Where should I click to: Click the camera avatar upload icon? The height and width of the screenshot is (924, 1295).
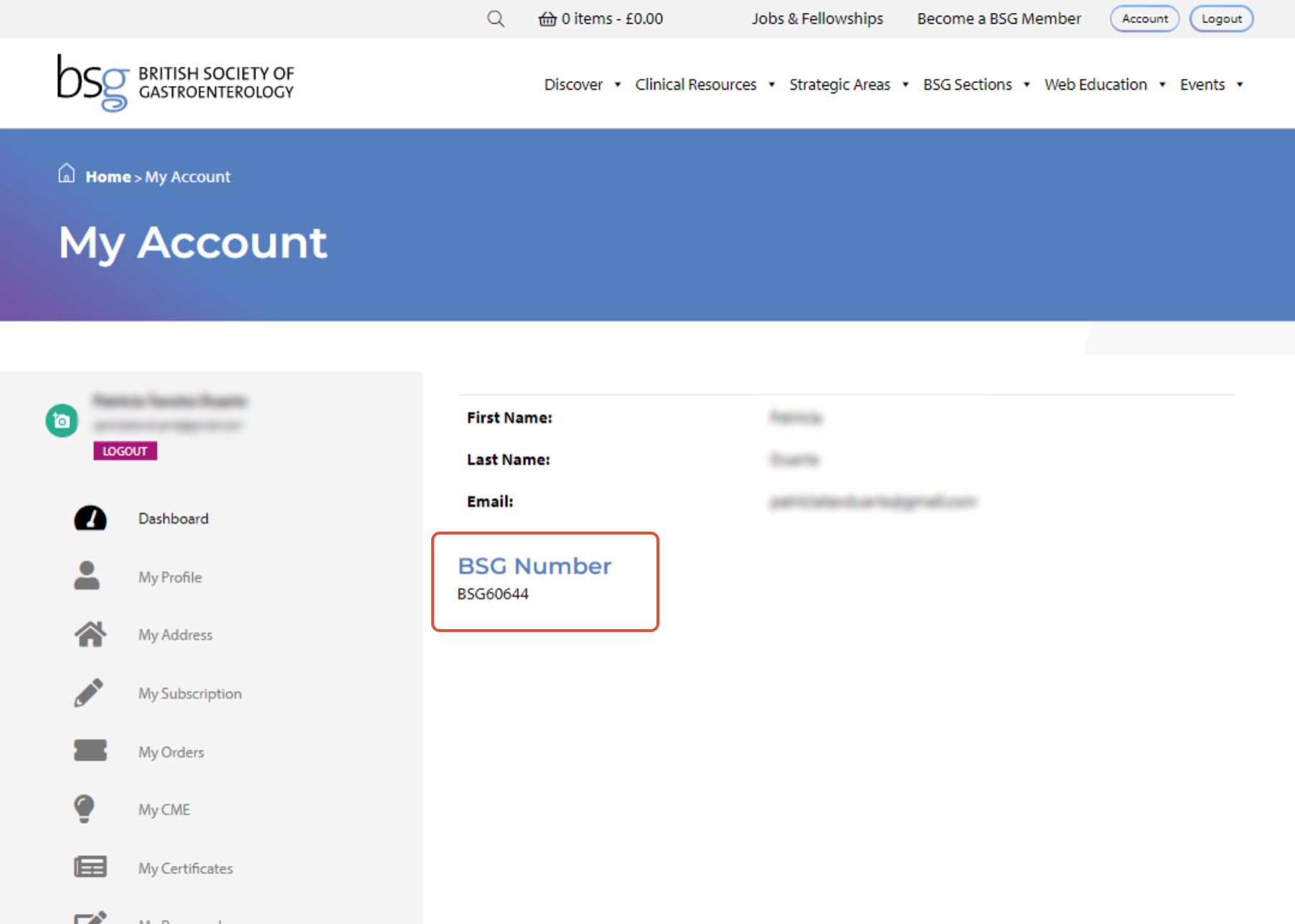pyautogui.click(x=62, y=420)
